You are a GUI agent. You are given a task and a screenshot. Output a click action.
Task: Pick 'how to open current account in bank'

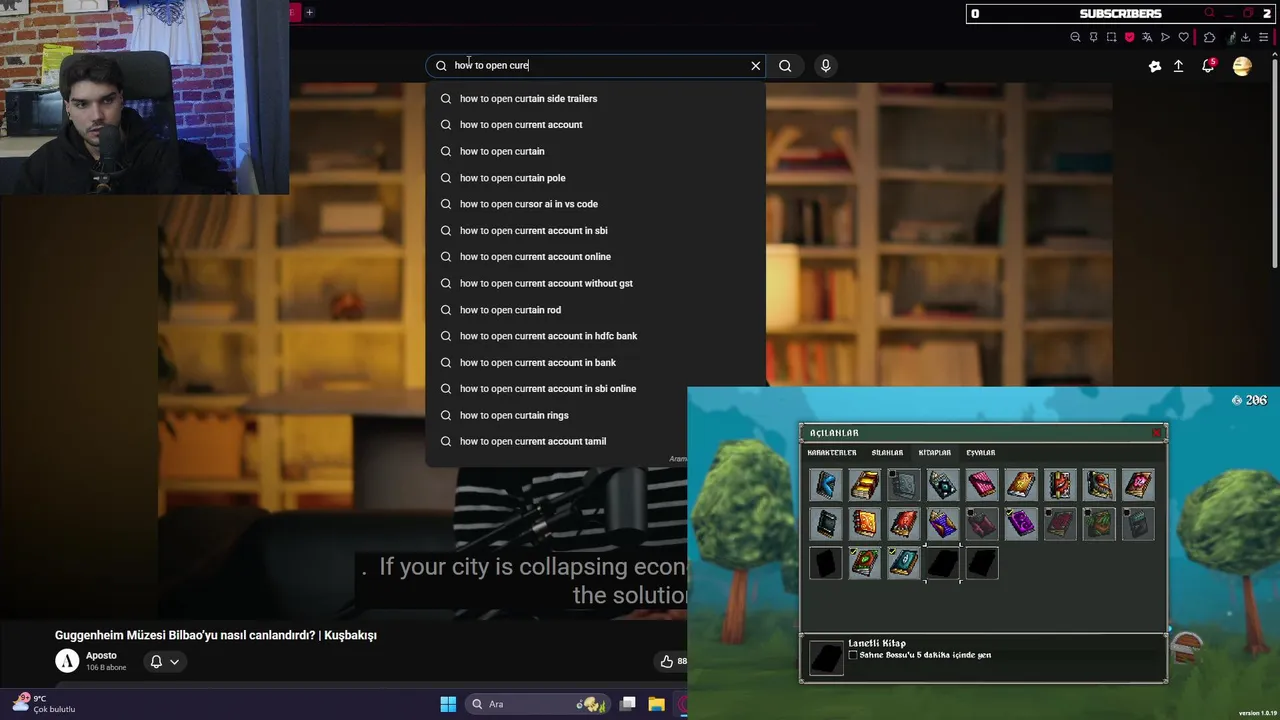595,363
